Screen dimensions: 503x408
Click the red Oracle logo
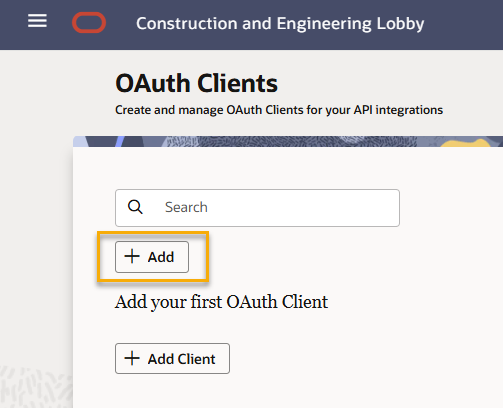click(89, 23)
